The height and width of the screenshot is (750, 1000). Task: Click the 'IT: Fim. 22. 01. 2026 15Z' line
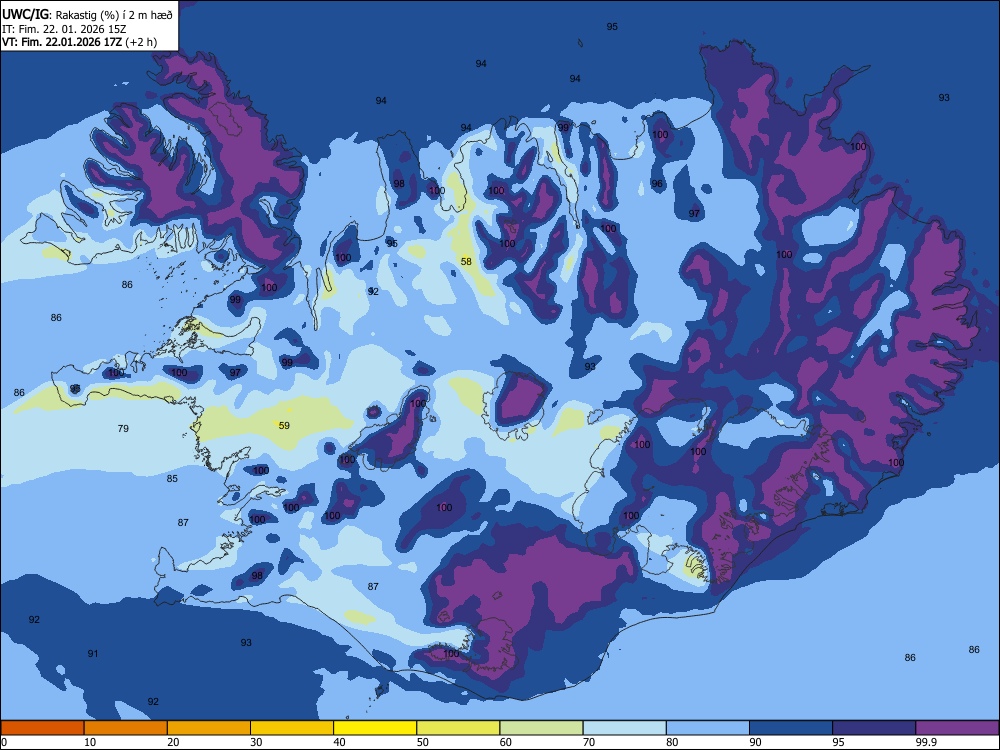point(64,29)
